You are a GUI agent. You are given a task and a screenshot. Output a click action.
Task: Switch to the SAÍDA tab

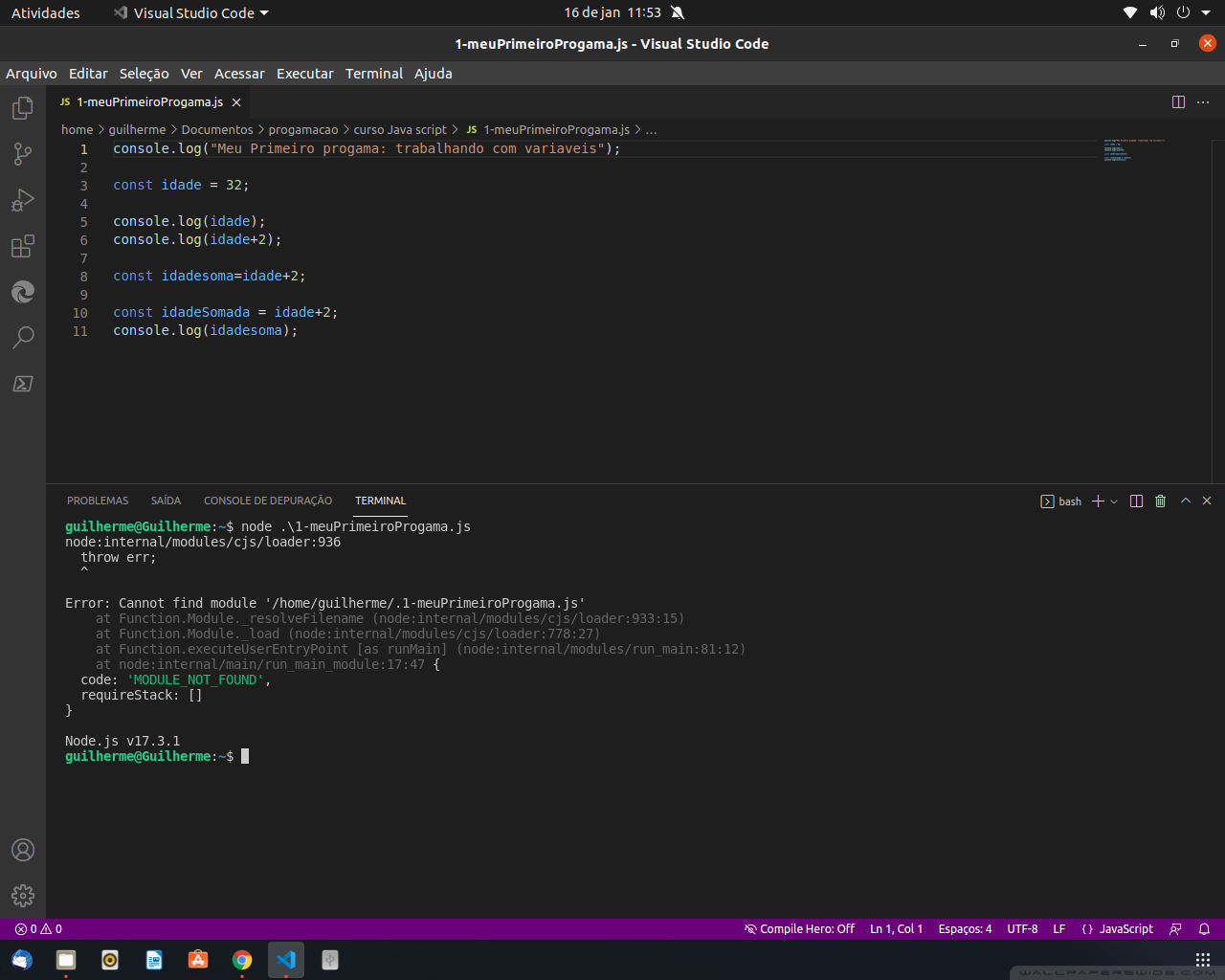click(x=166, y=501)
